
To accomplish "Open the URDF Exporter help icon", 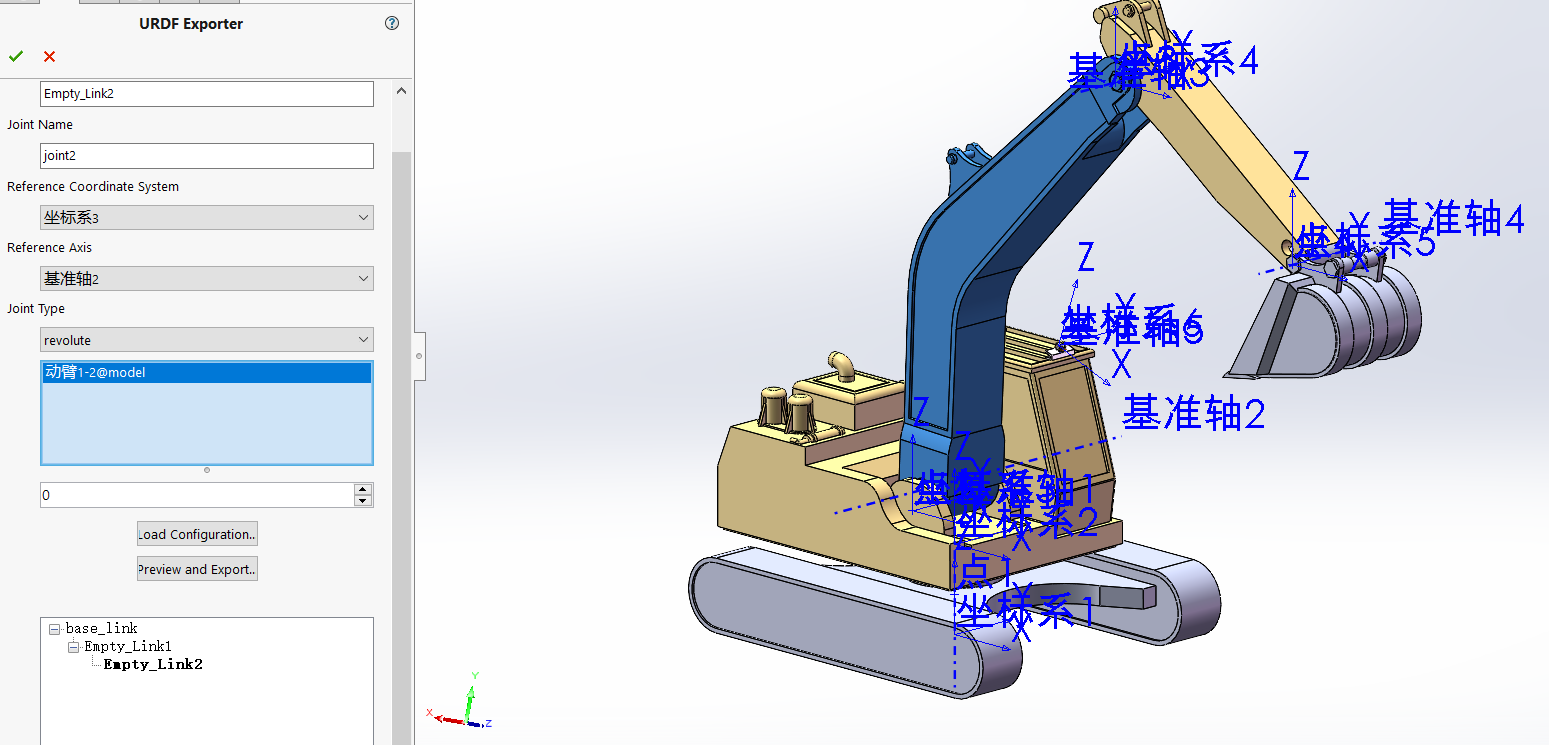I will pyautogui.click(x=392, y=23).
